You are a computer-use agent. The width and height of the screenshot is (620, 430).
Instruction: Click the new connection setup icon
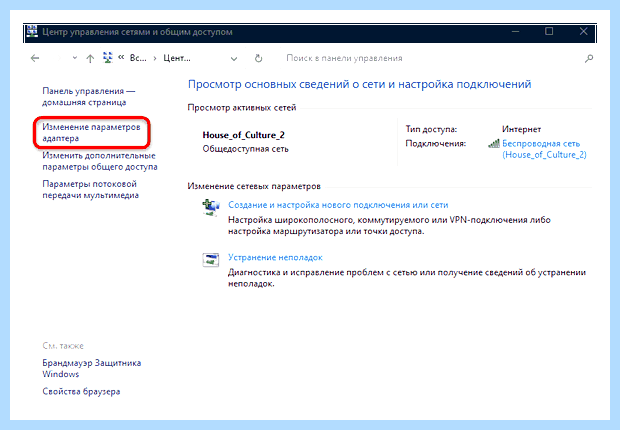211,207
